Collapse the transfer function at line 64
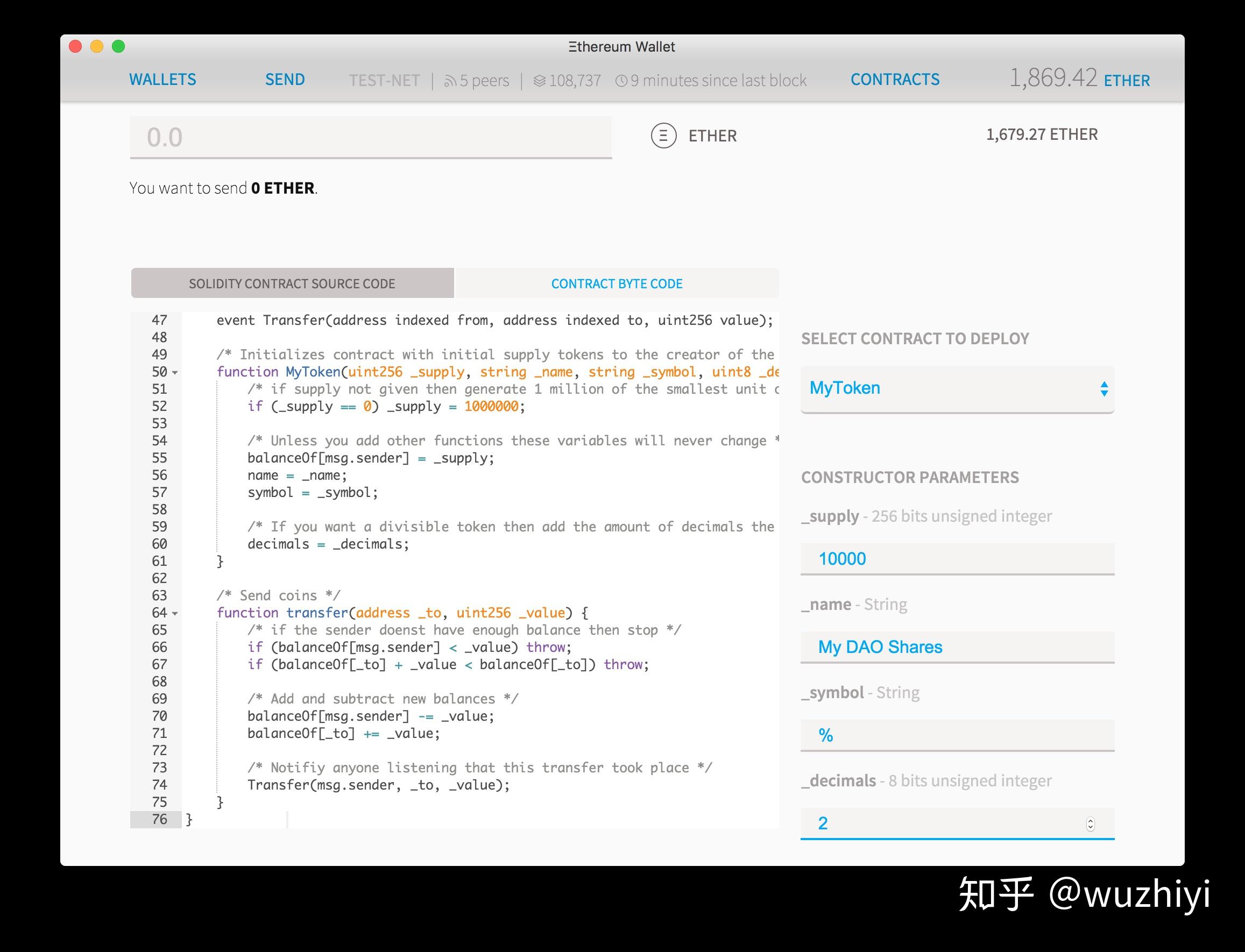The height and width of the screenshot is (952, 1245). 175,614
